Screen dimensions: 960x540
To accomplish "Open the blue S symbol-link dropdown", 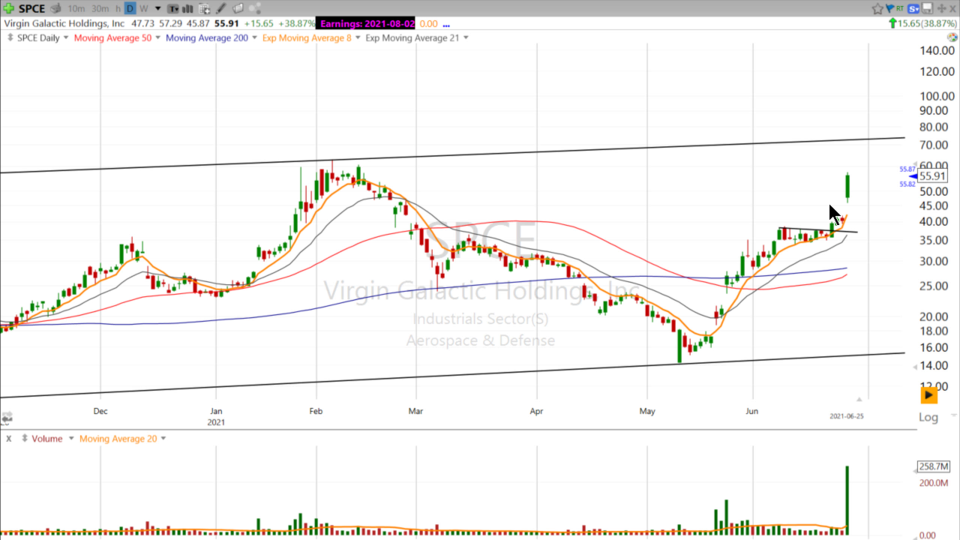I will (914, 9).
